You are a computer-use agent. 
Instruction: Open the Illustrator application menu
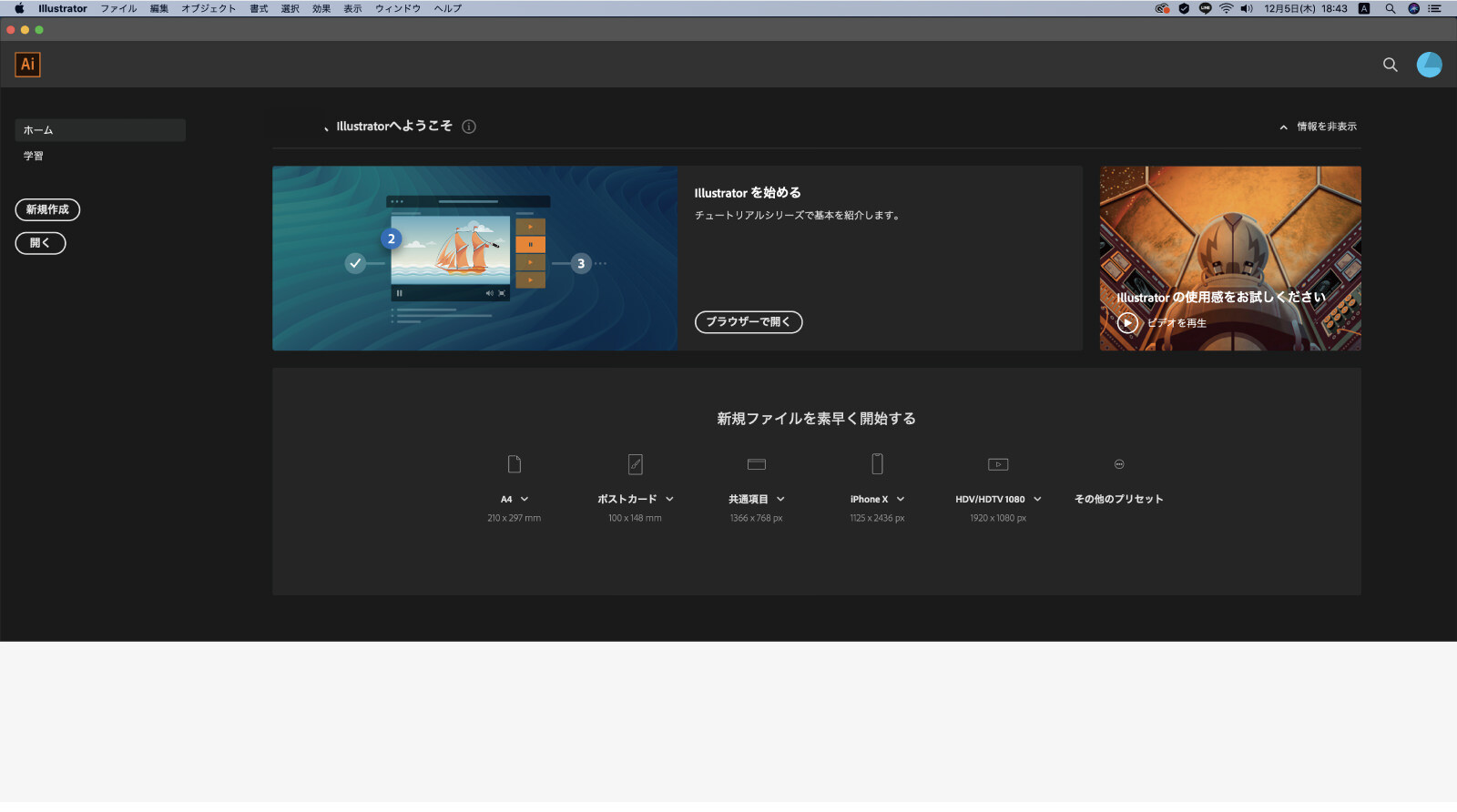coord(63,8)
